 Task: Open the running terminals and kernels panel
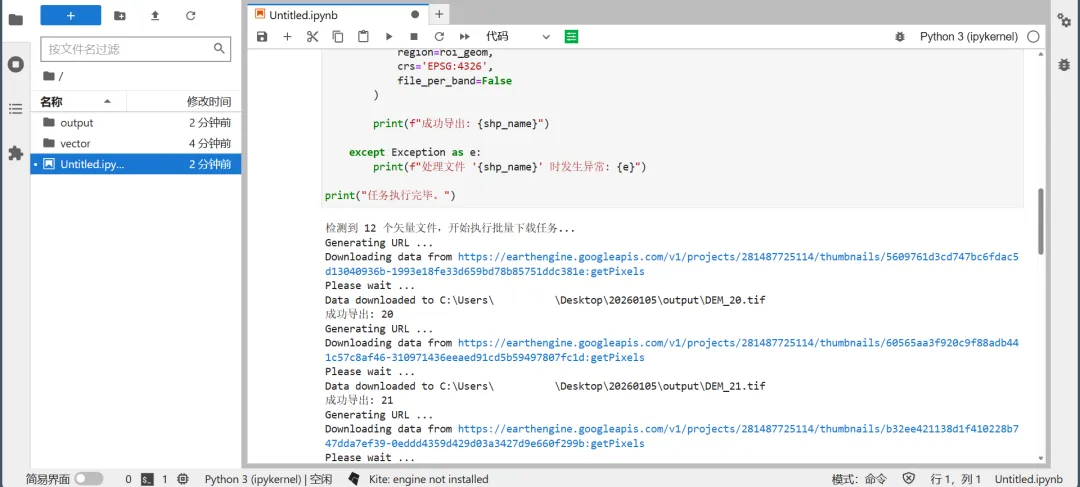(x=15, y=65)
